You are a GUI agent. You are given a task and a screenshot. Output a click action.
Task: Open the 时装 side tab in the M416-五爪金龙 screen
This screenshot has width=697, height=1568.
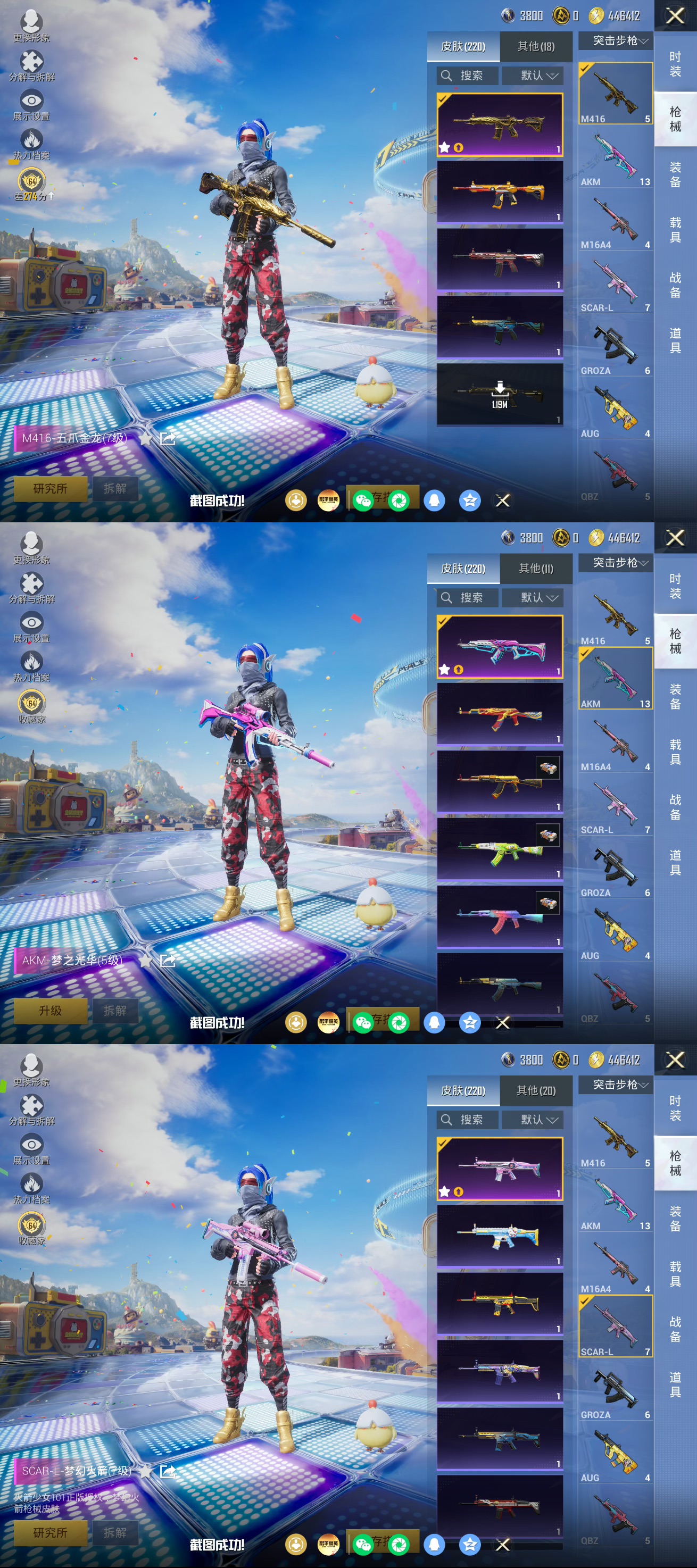tap(675, 64)
